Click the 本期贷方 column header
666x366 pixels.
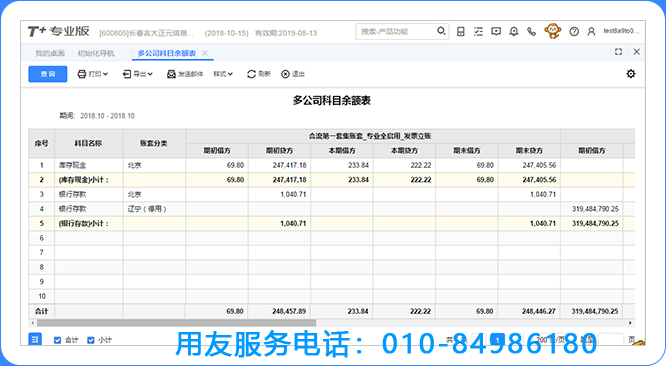click(404, 151)
